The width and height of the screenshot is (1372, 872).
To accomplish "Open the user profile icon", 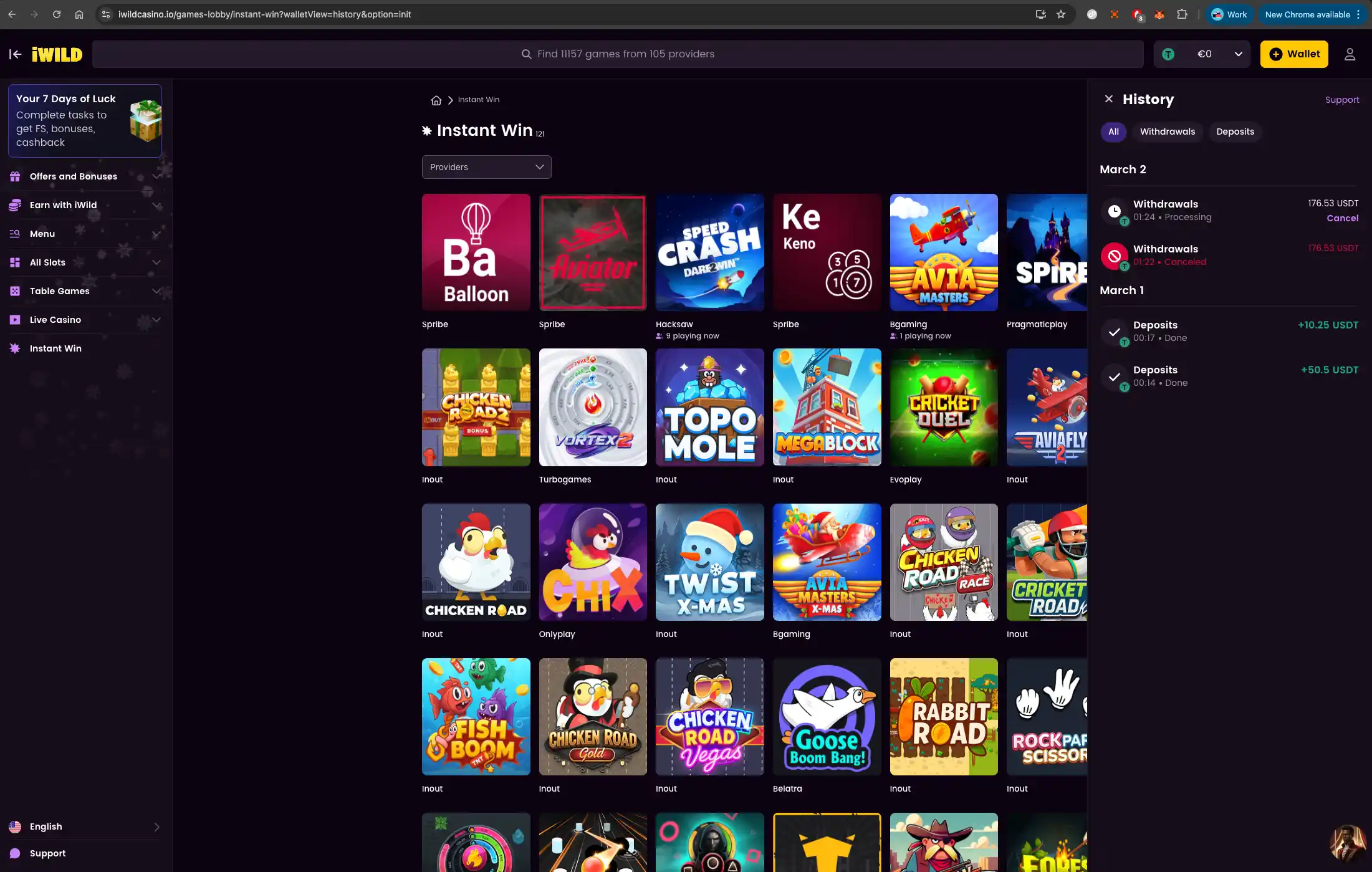I will (x=1350, y=54).
